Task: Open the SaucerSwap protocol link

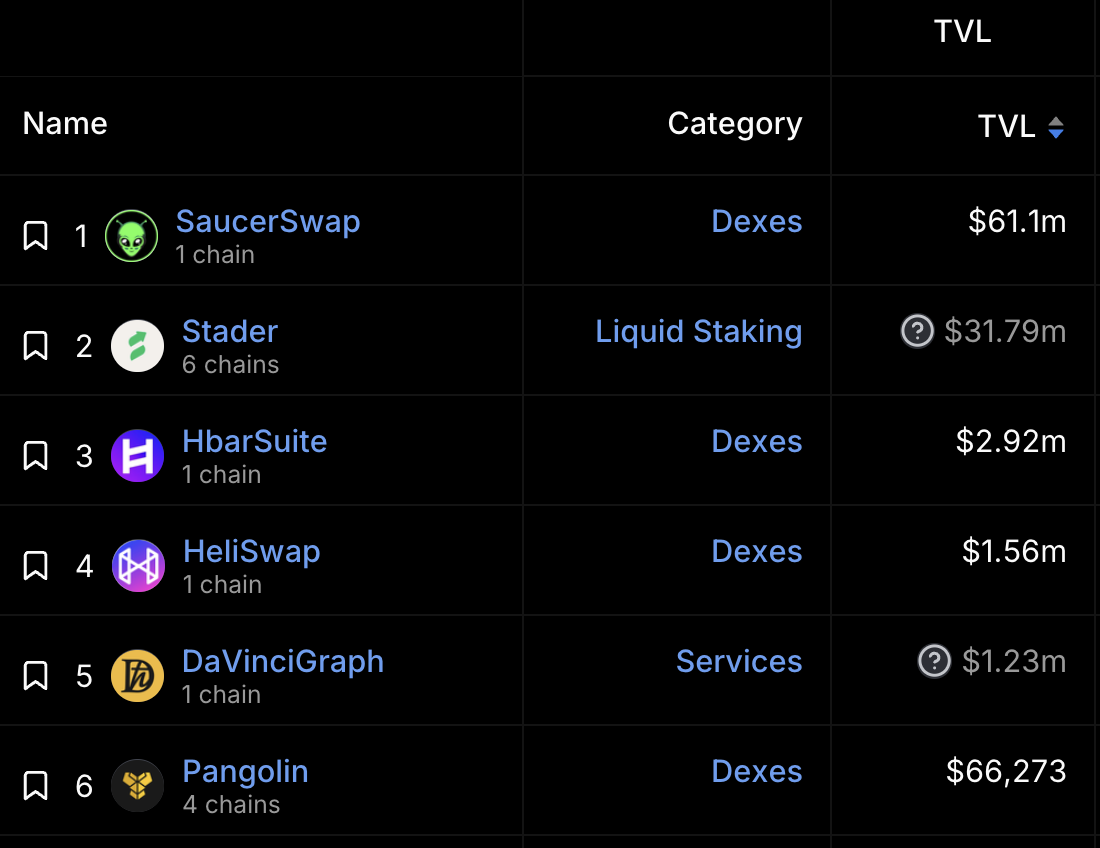Action: (268, 221)
